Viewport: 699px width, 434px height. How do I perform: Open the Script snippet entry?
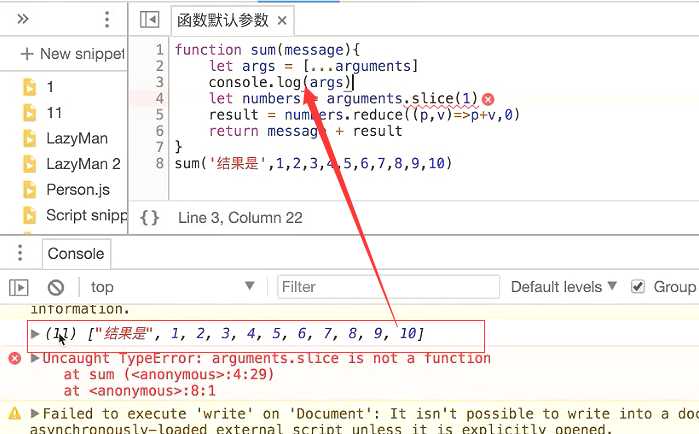pyautogui.click(x=86, y=216)
